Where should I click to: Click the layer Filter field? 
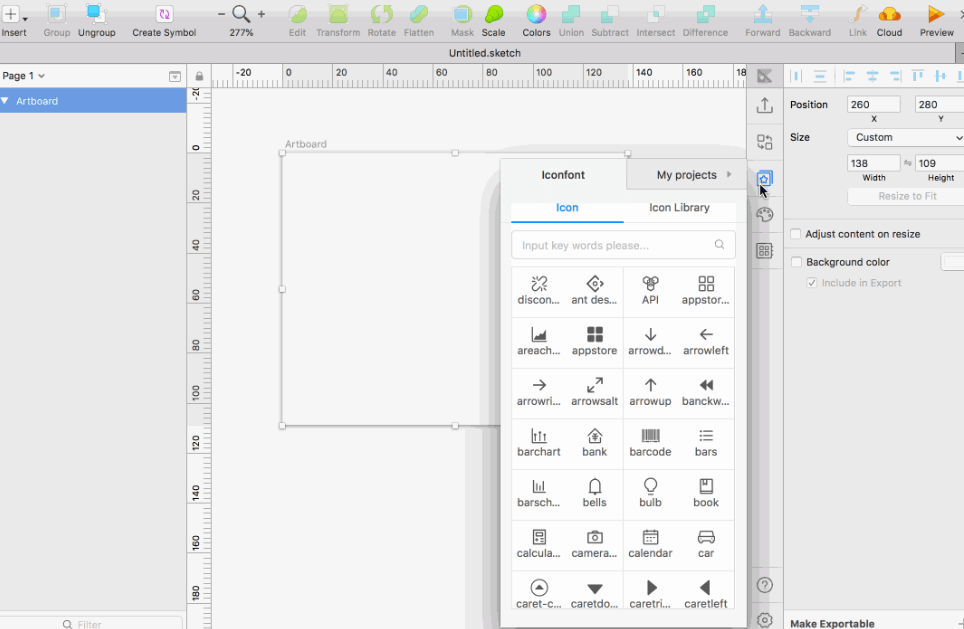(92, 623)
